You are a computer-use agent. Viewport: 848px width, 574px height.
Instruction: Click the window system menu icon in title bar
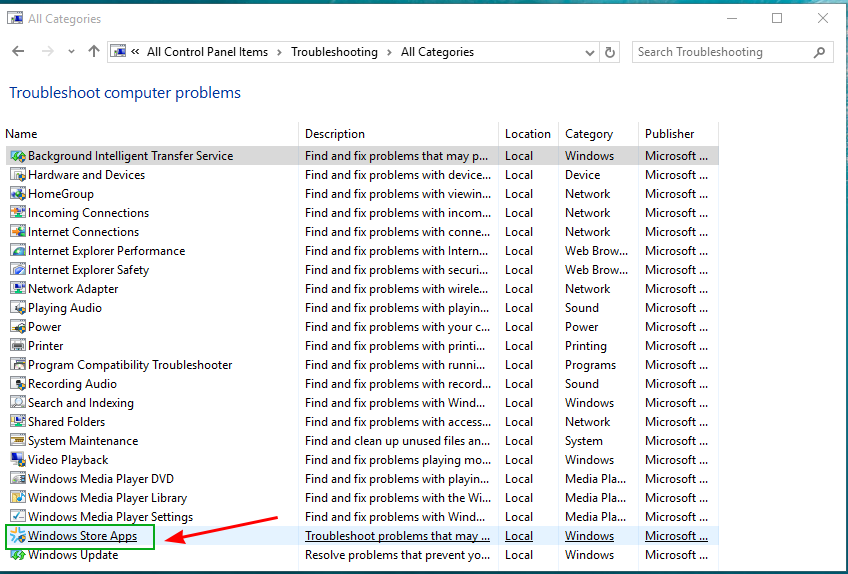click(x=15, y=18)
